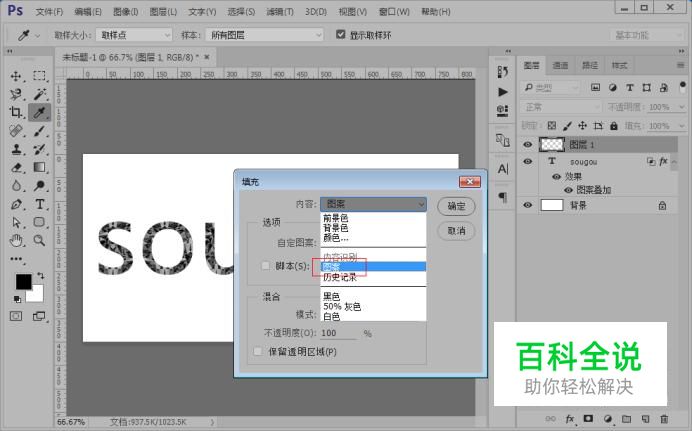Viewport: 692px width, 431px height.
Task: Select the Rounded Rectangle shape tool
Action: 39,222
